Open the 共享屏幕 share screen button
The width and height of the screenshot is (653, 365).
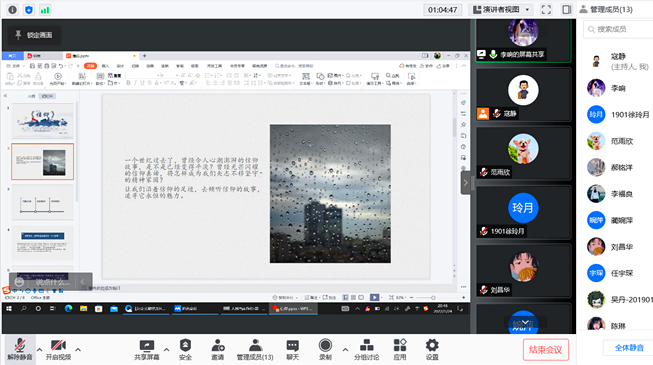pos(147,350)
